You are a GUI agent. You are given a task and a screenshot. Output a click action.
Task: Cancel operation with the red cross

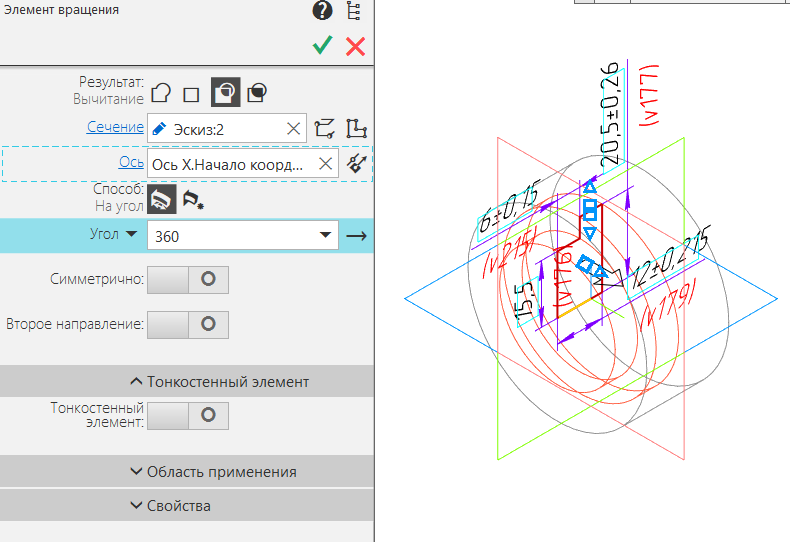pyautogui.click(x=355, y=46)
